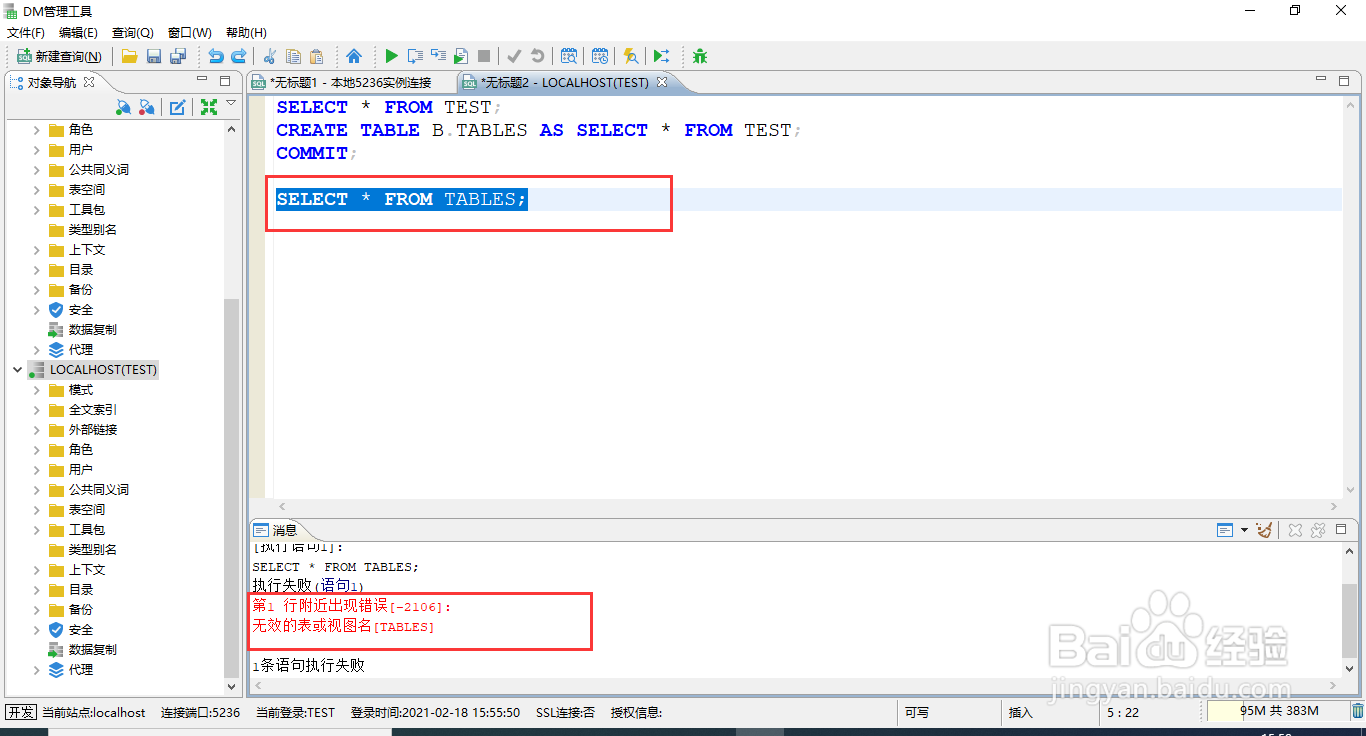Click the CREATE TABLE B.TABLES statement line
The image size is (1366, 736).
coord(540,130)
